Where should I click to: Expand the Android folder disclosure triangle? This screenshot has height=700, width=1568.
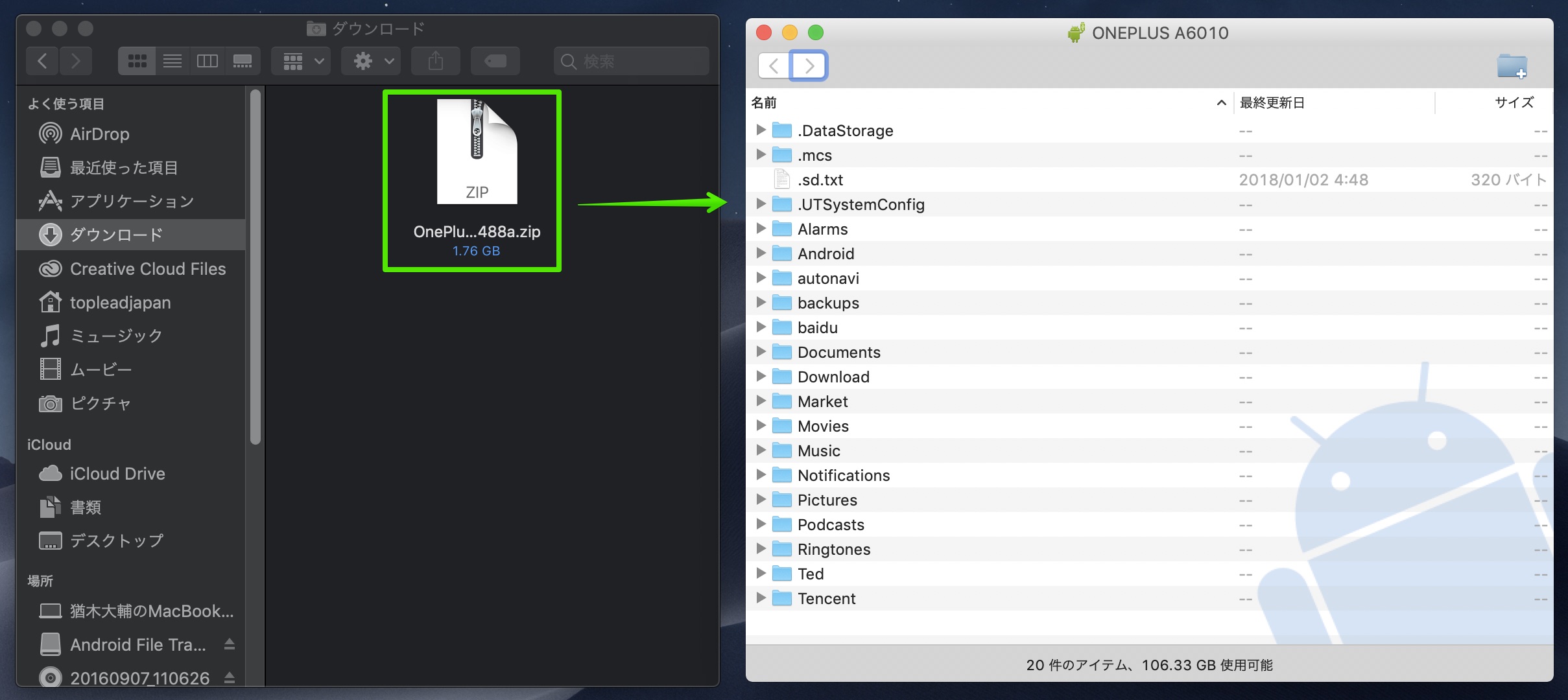(x=761, y=253)
